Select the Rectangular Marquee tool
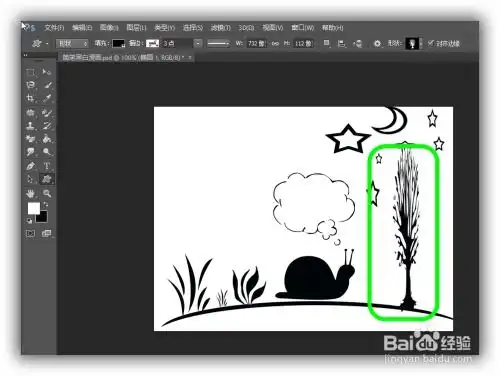The height and width of the screenshot is (376, 500). (x=30, y=72)
